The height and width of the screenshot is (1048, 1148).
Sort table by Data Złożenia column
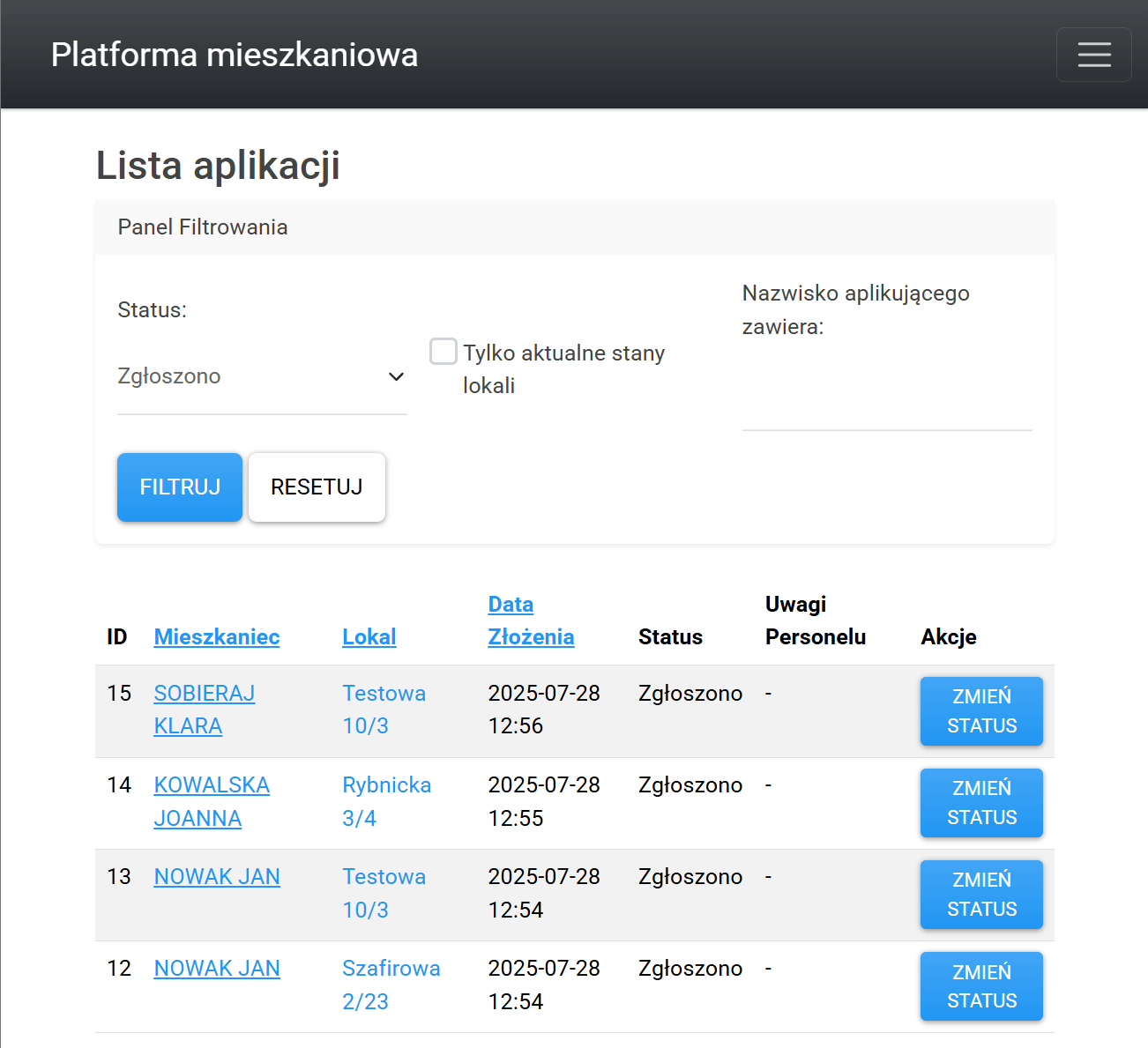531,621
